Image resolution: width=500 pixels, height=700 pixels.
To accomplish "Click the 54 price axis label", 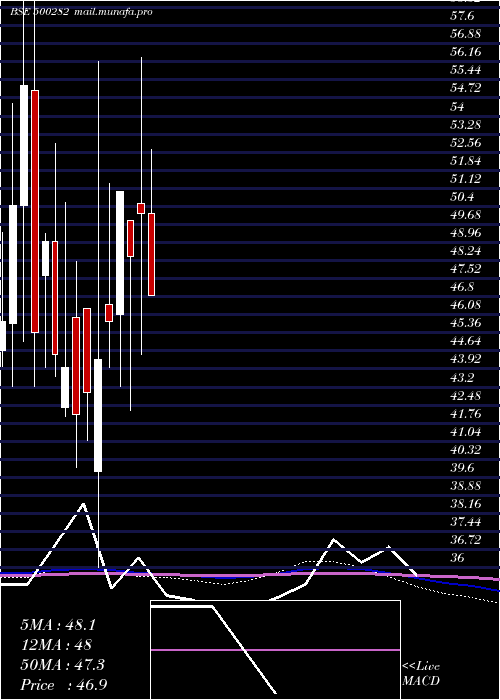I will [x=458, y=106].
